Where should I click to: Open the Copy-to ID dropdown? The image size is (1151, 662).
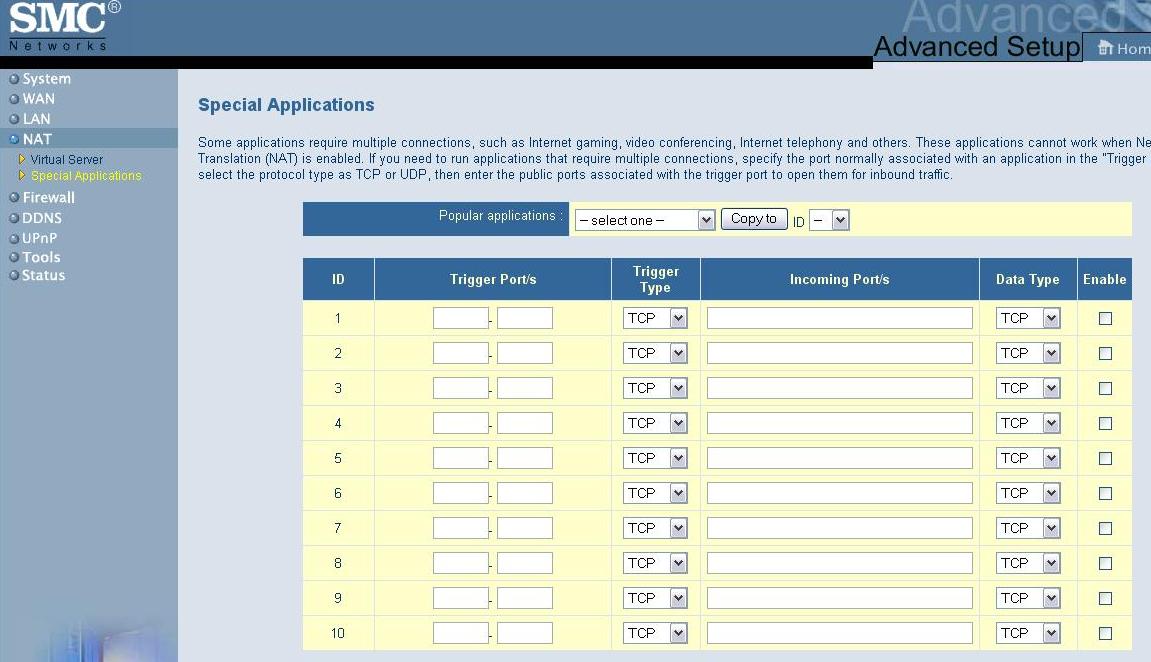click(x=829, y=220)
